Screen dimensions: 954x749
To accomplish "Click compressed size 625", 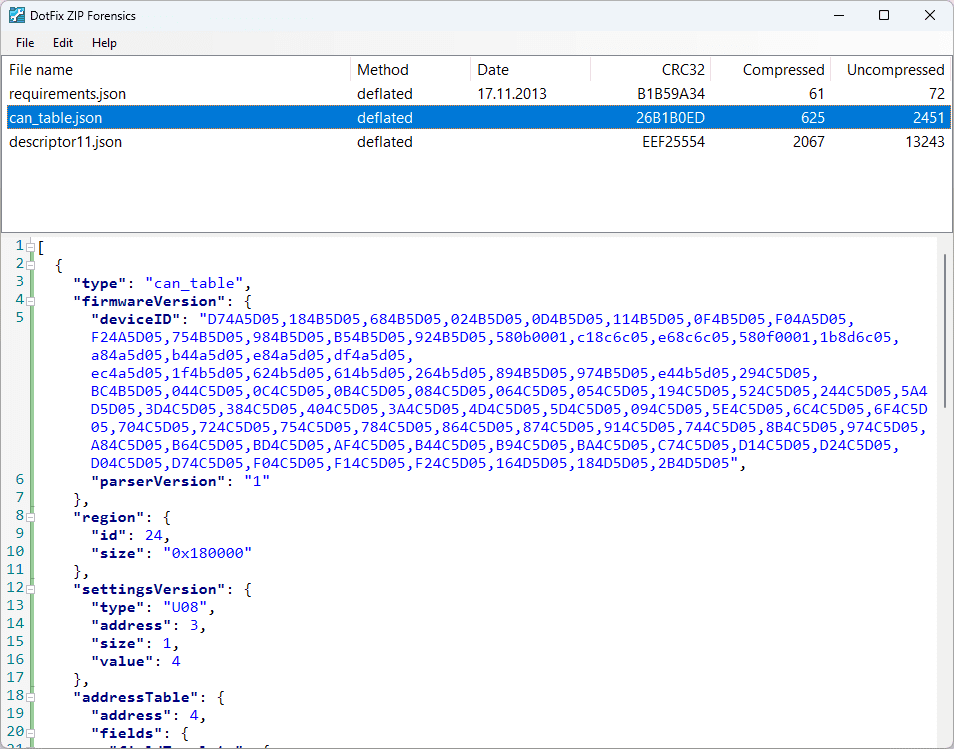I will (813, 117).
